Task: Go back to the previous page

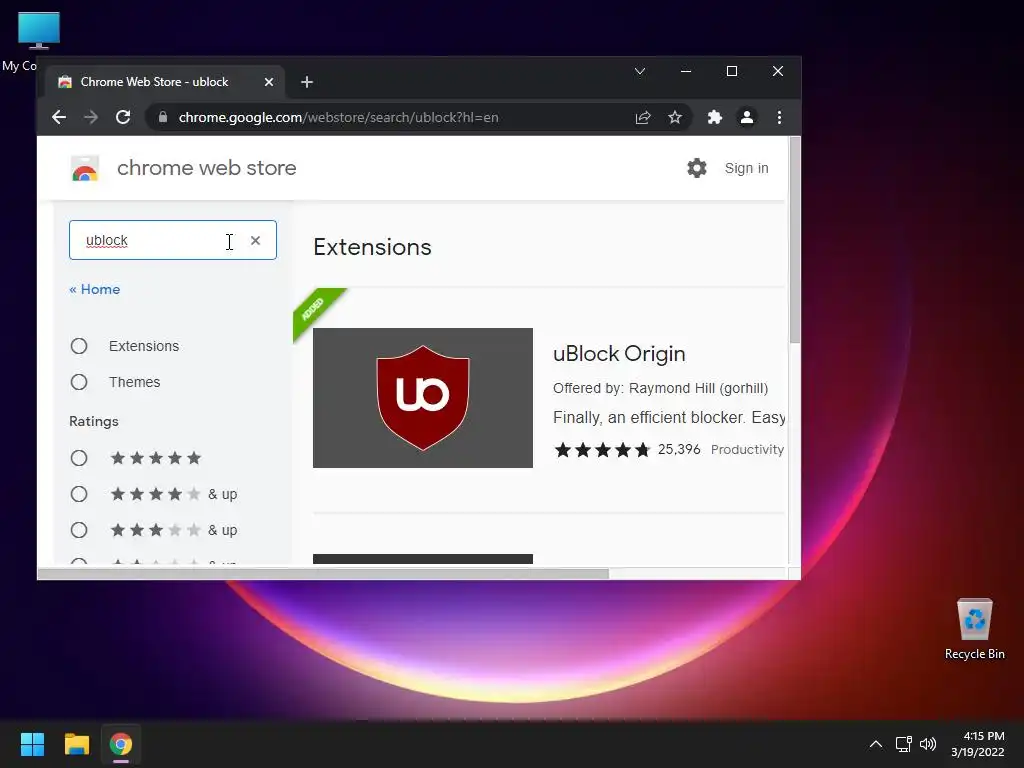Action: point(59,117)
